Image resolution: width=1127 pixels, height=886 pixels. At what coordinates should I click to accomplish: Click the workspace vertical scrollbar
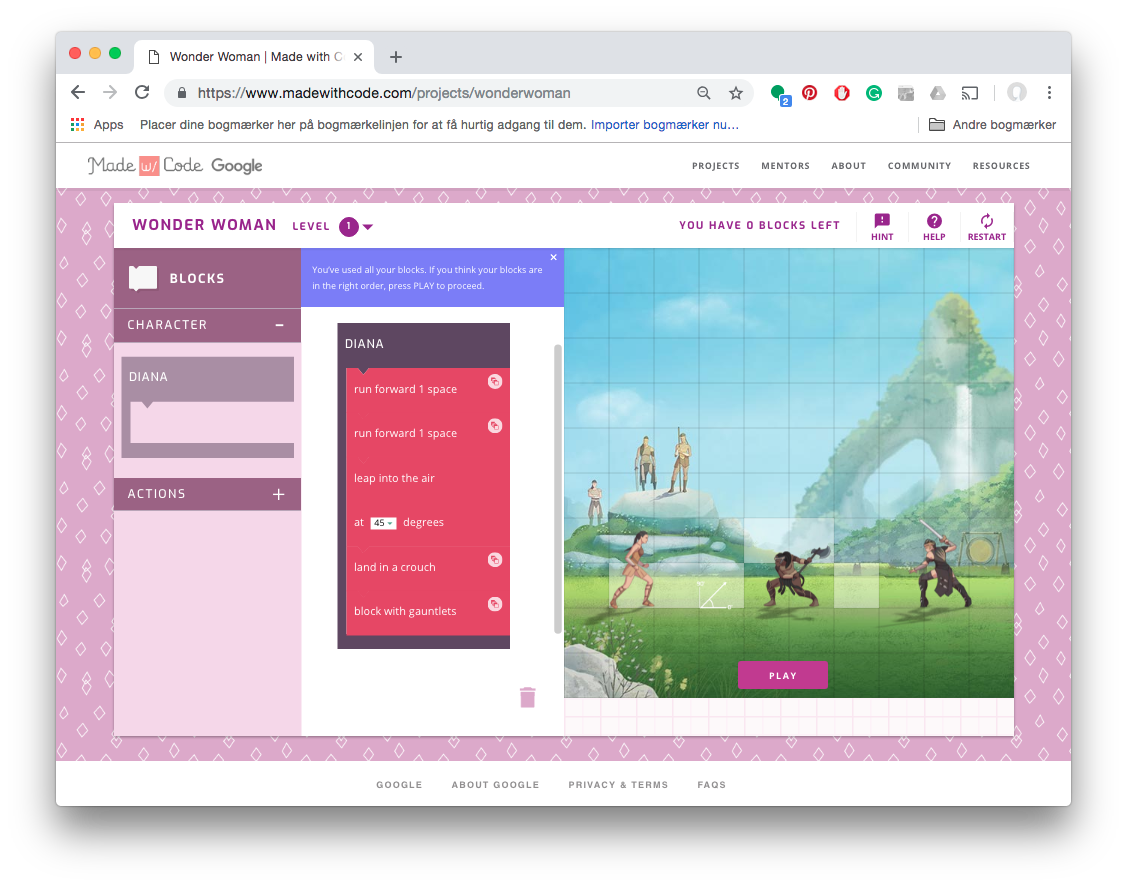coord(558,489)
